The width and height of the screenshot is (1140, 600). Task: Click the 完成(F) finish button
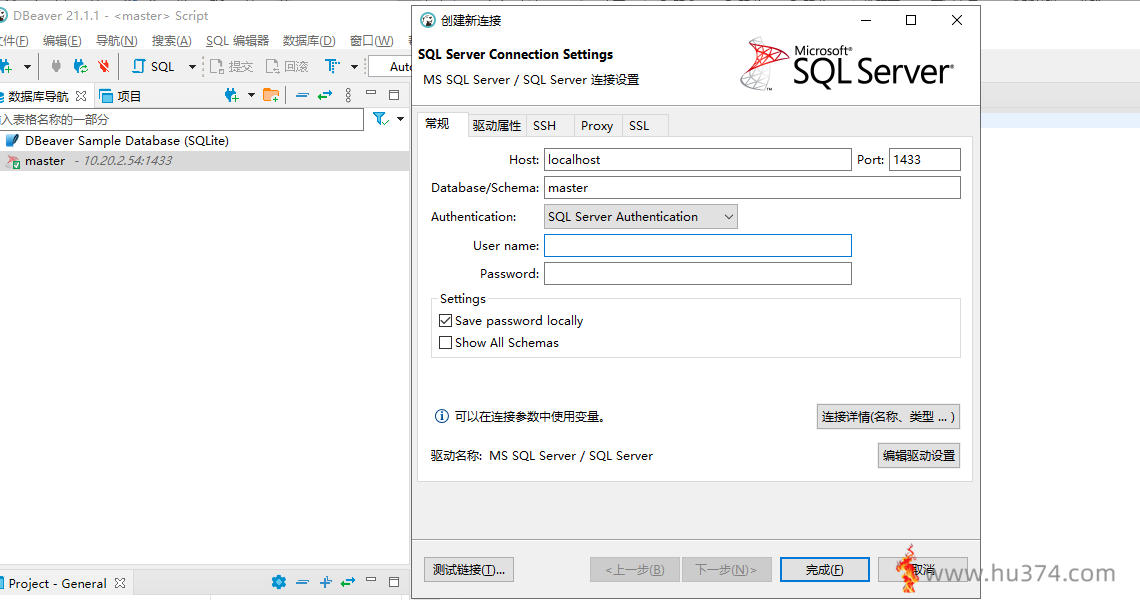824,569
